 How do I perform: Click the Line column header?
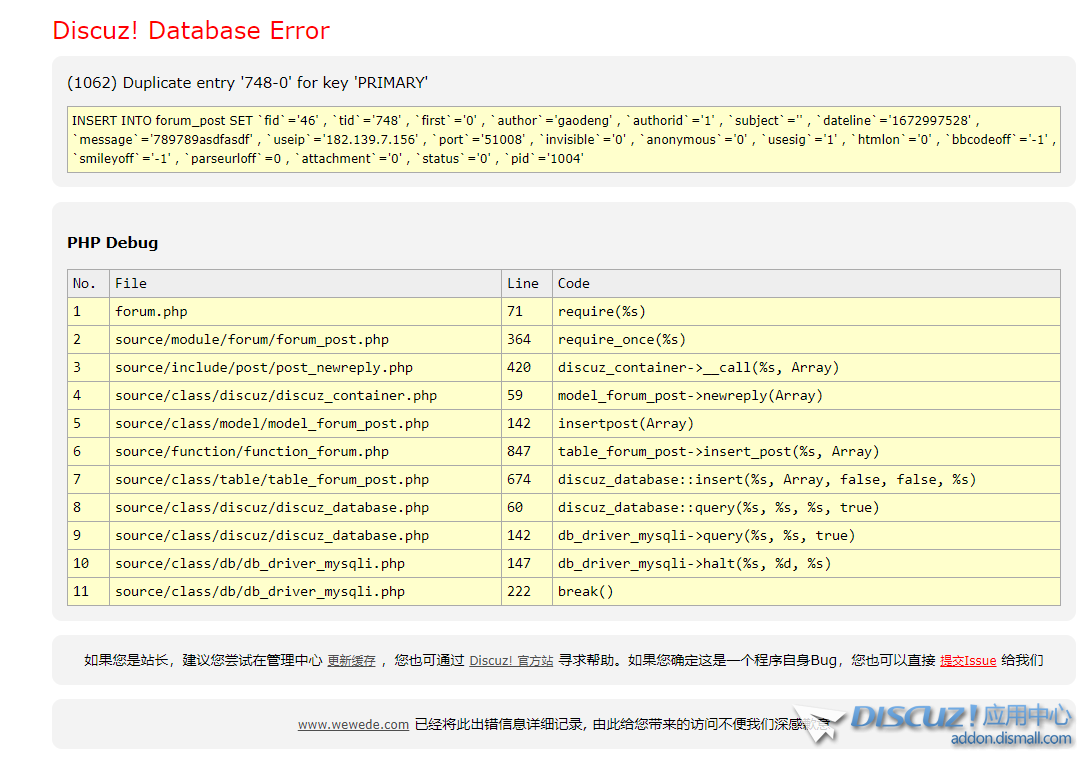[x=522, y=283]
